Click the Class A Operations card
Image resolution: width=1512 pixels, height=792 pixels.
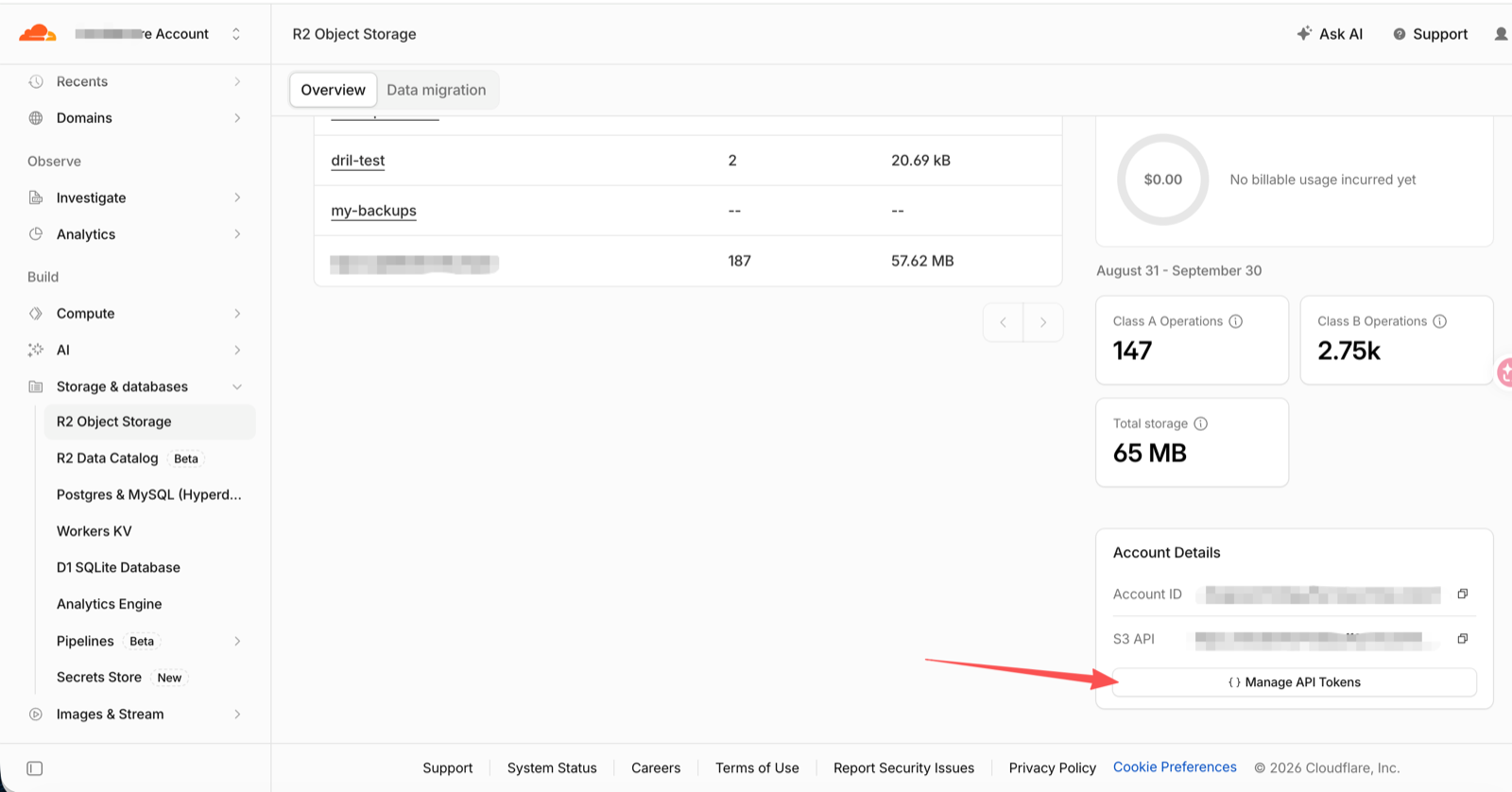pos(1192,340)
